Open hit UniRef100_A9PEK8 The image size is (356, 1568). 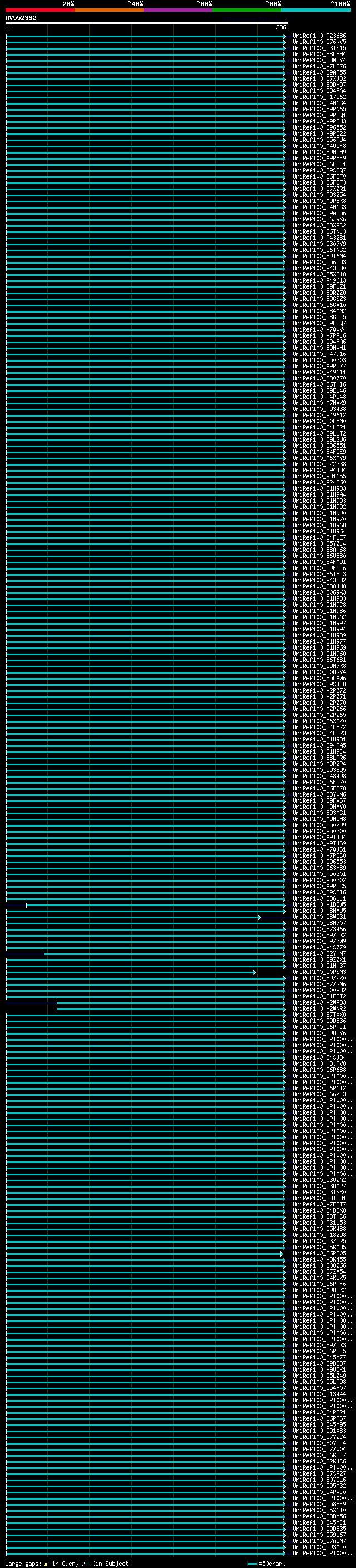click(319, 201)
